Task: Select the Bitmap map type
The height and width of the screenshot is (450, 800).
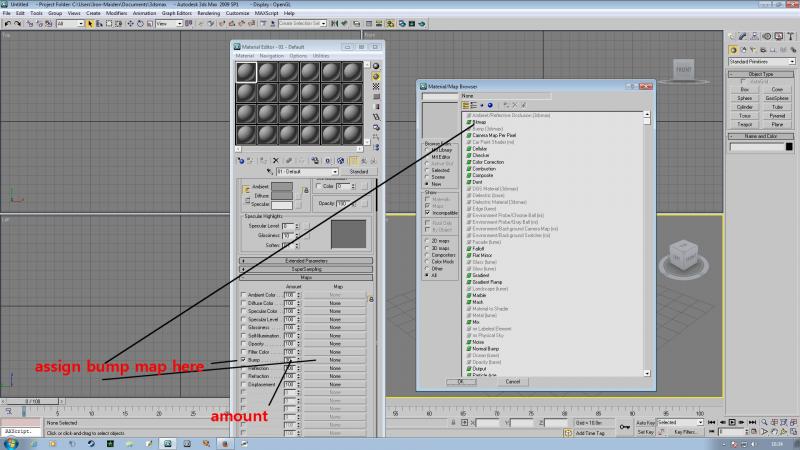Action: 479,122
